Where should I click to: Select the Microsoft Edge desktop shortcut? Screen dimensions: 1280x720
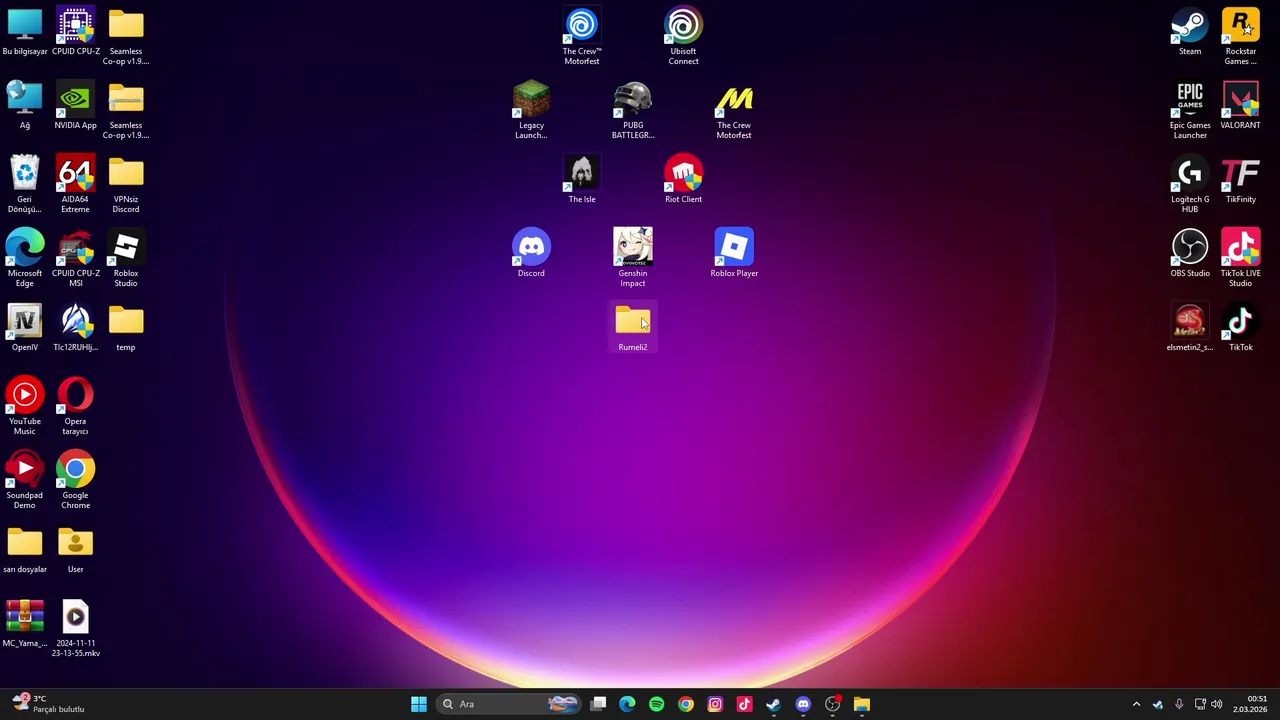(25, 259)
